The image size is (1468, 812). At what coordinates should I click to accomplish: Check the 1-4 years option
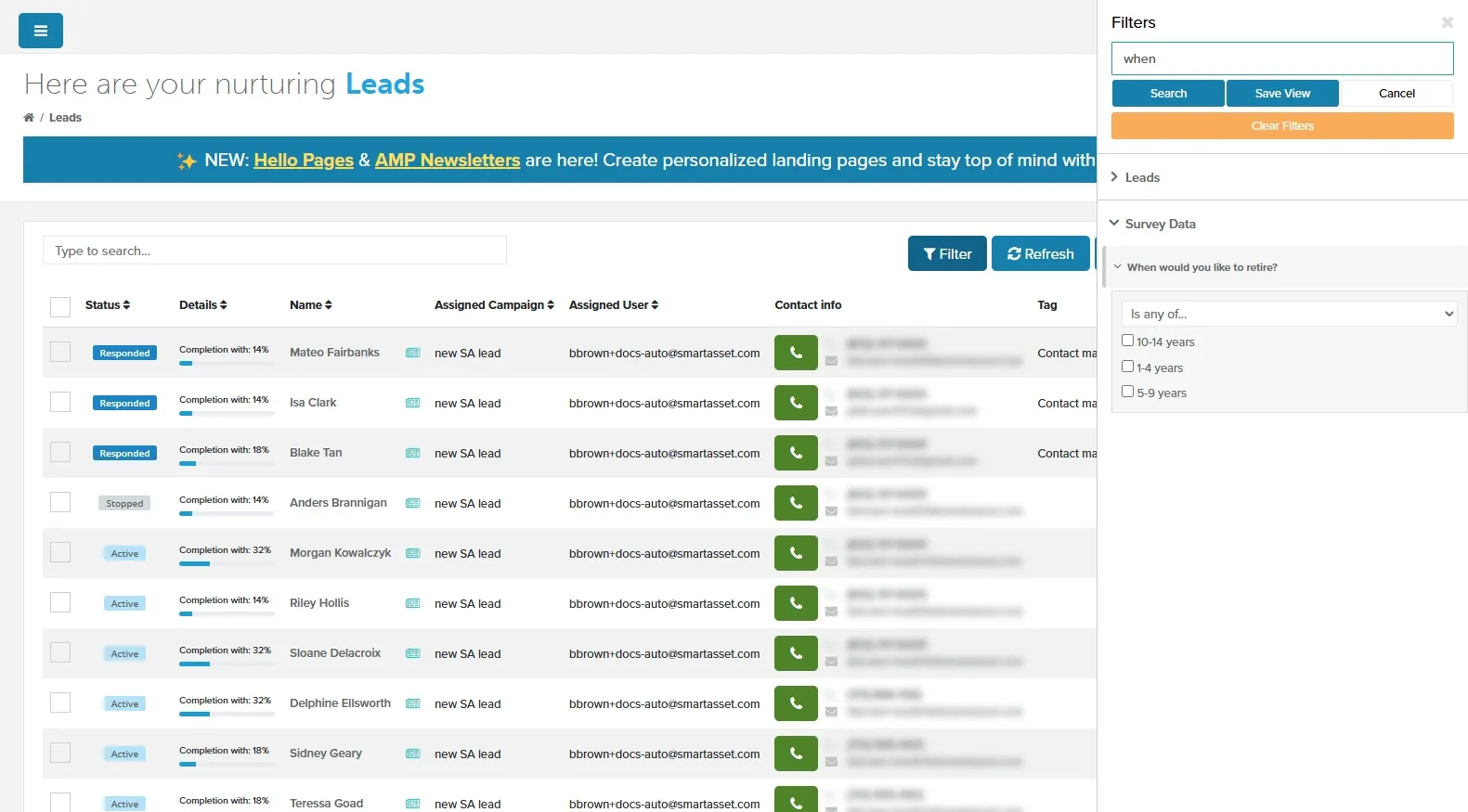click(1127, 367)
